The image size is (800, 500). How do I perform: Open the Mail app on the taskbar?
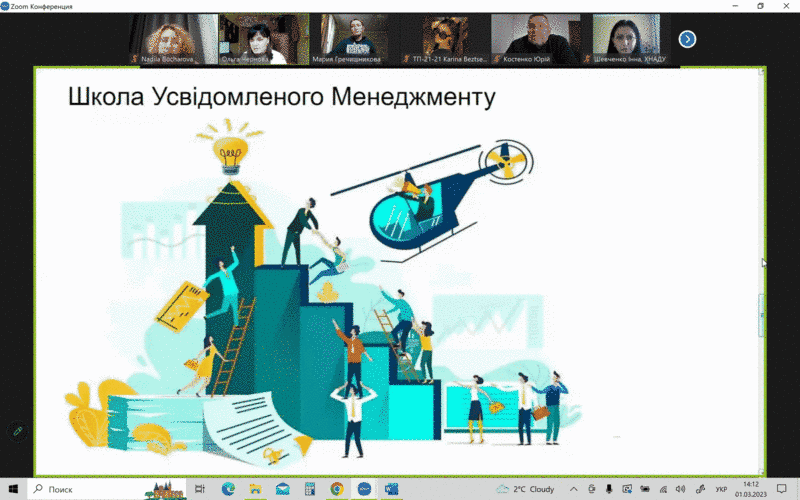pos(283,489)
